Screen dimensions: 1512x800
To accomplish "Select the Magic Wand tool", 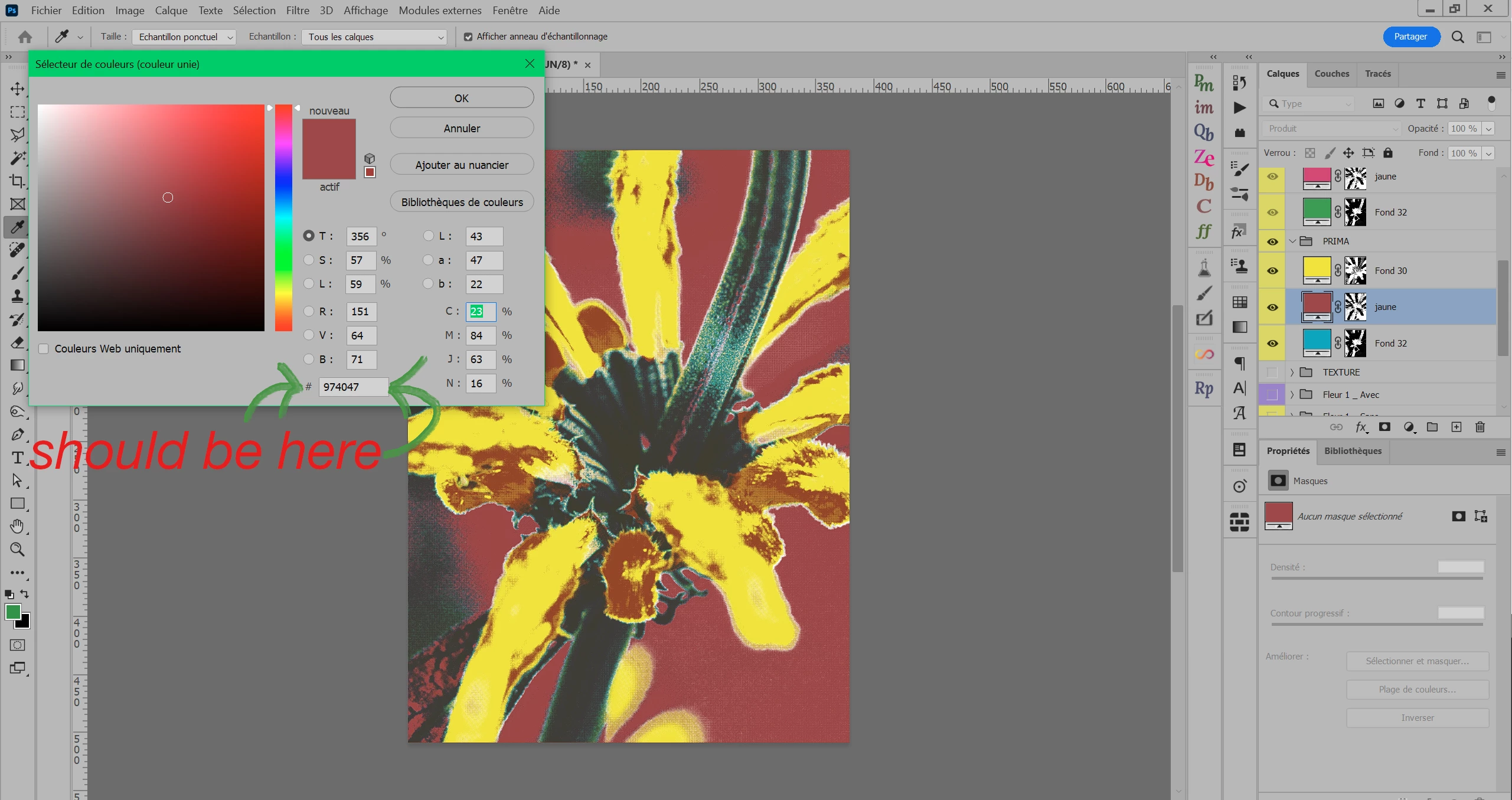I will coord(17,158).
